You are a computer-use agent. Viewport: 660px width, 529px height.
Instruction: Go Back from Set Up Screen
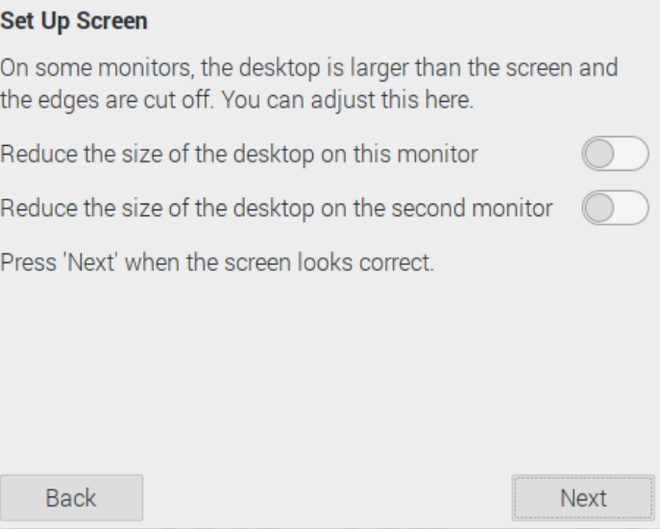pyautogui.click(x=71, y=498)
